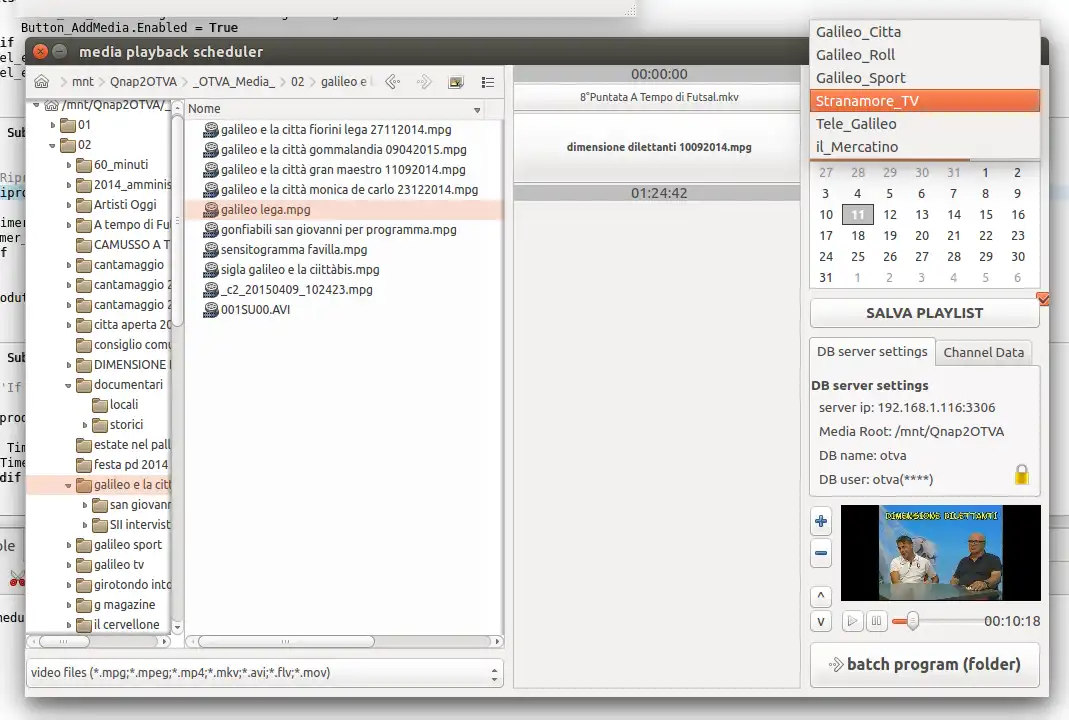Switch to the Channel Data tab
This screenshot has height=720, width=1069.
[983, 352]
